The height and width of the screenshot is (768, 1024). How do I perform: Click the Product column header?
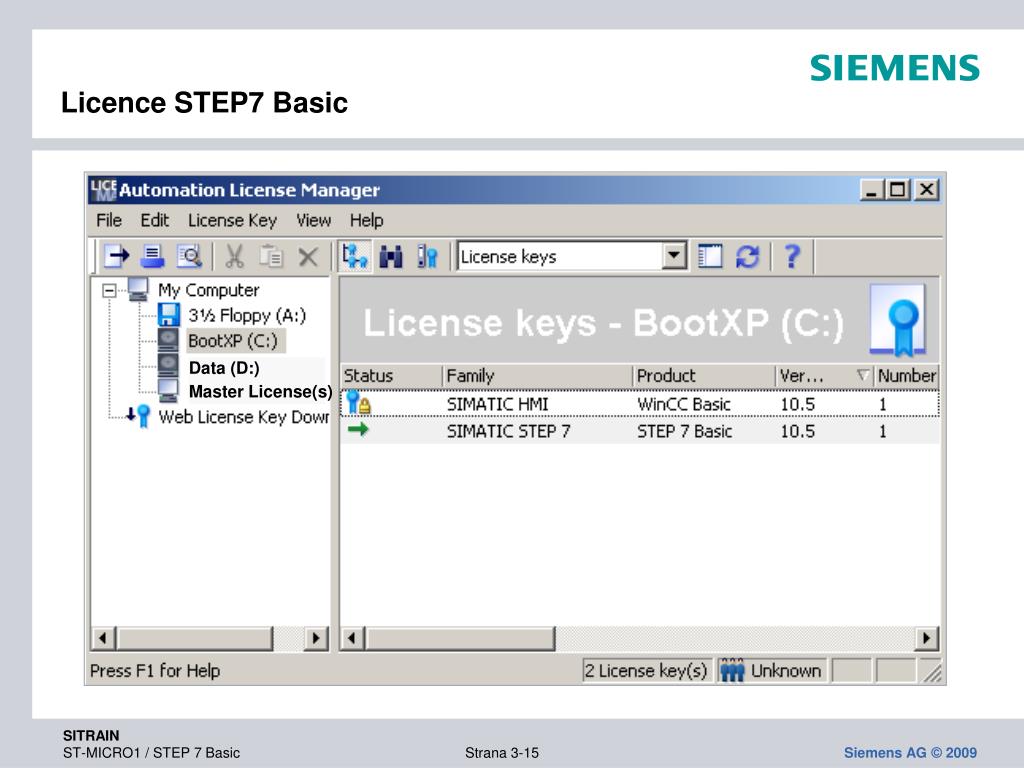[704, 376]
